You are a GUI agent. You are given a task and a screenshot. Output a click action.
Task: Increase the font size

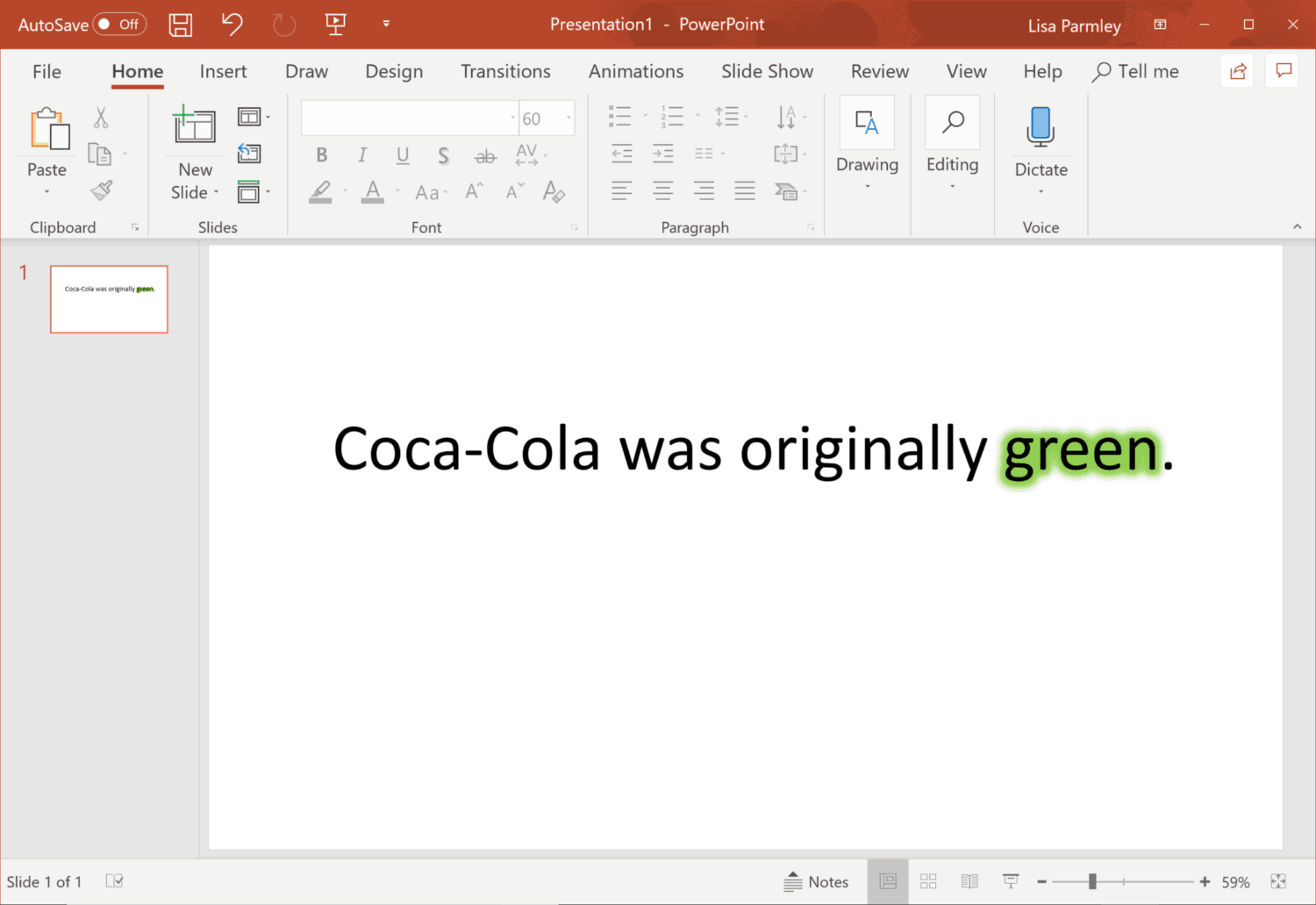tap(475, 190)
